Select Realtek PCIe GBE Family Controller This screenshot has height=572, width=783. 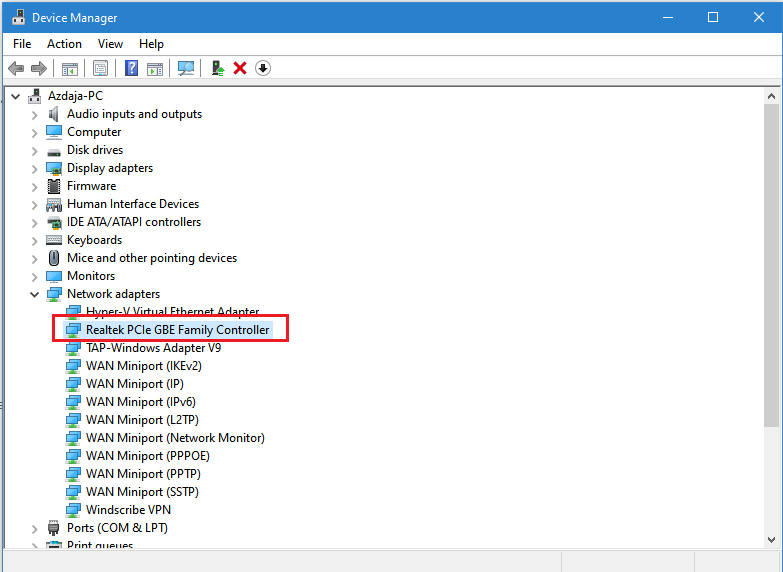pyautogui.click(x=177, y=330)
